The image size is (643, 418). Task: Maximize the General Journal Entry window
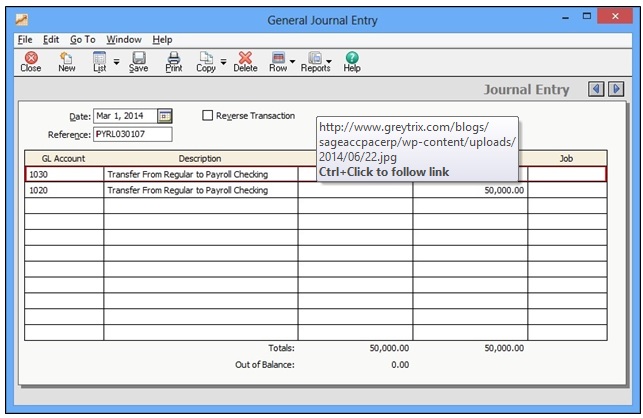587,16
